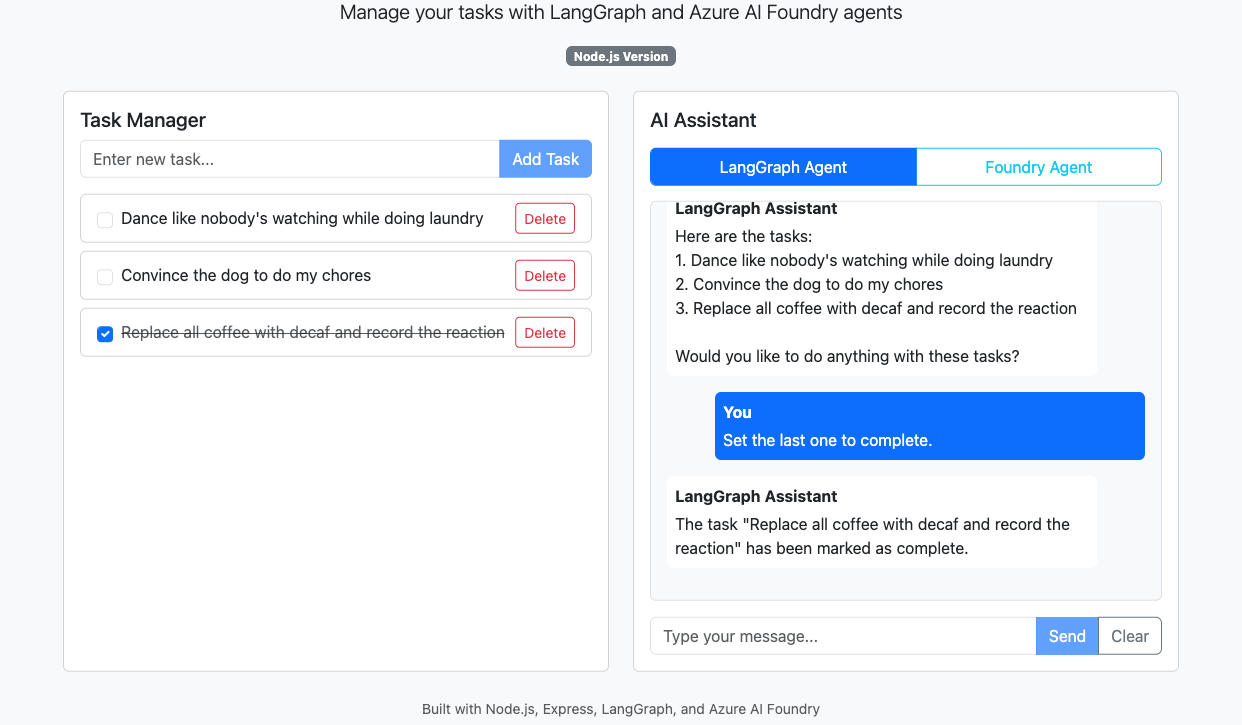Delete the laundry dancing task
This screenshot has width=1242, height=725.
544,218
